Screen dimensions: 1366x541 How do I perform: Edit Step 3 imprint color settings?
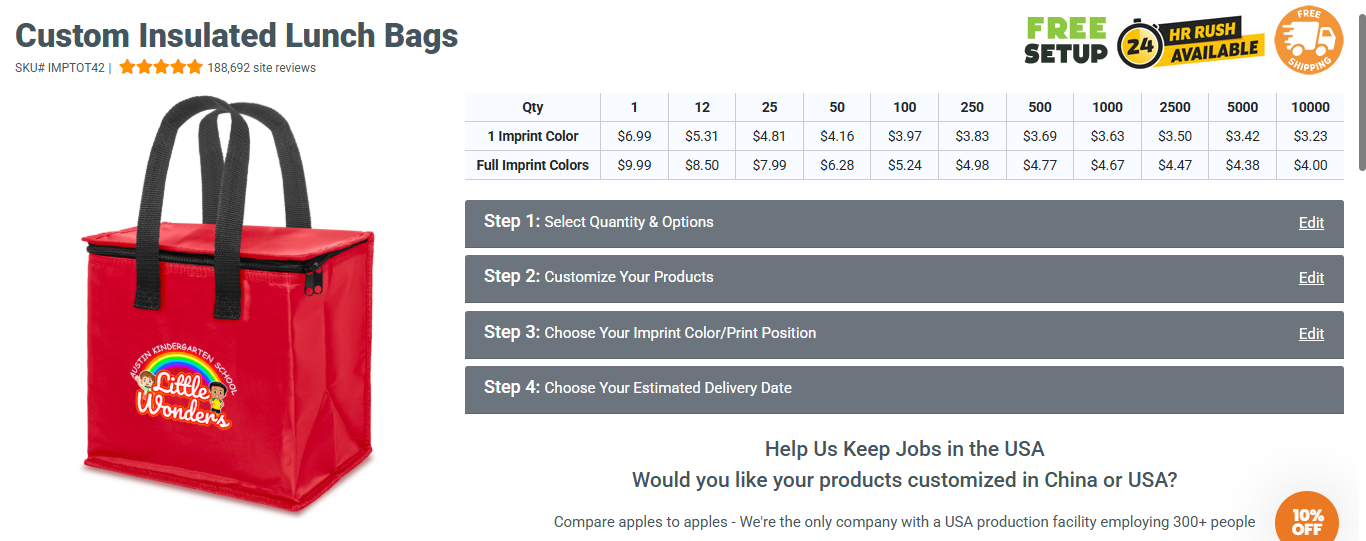click(x=1311, y=334)
